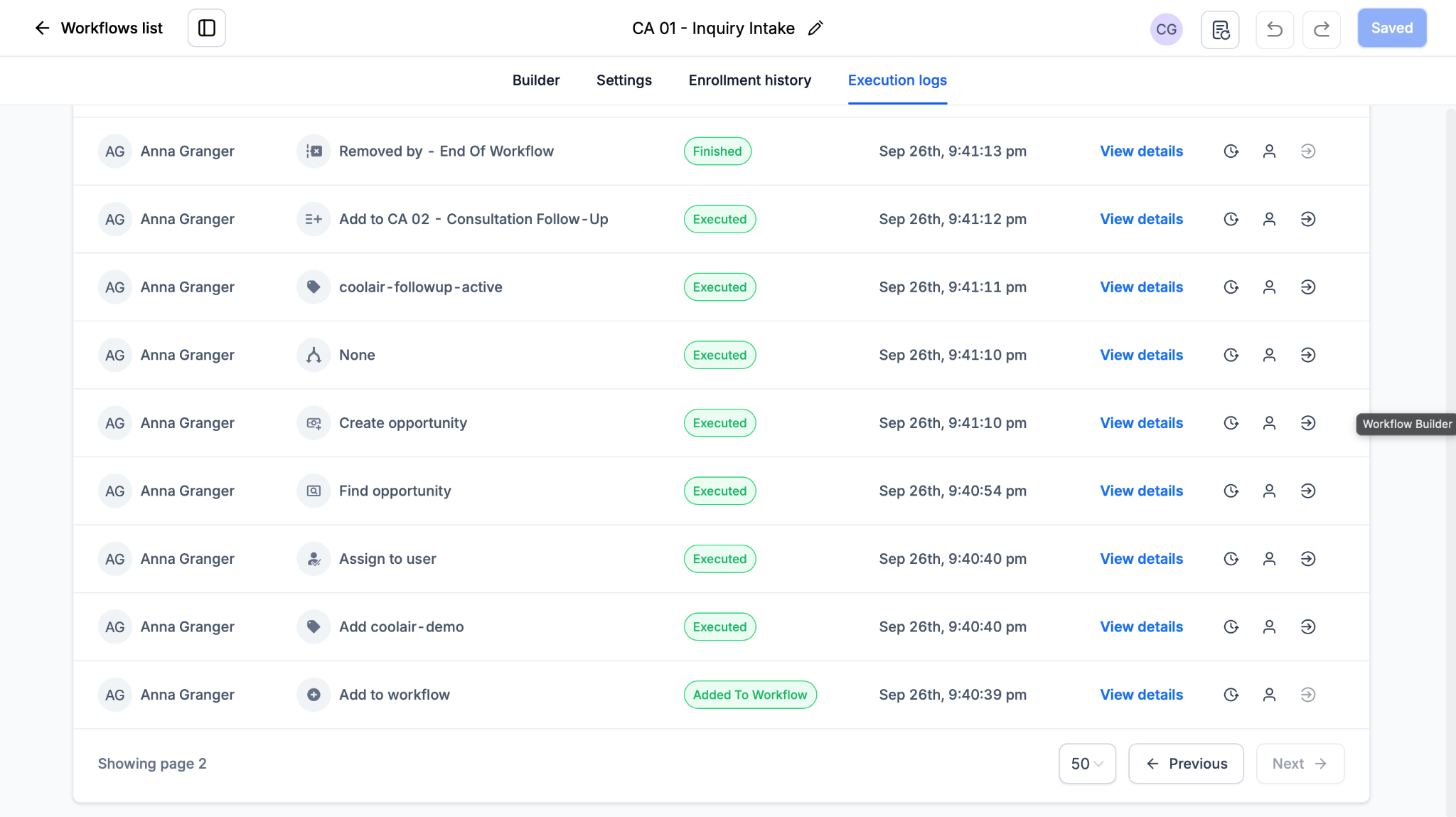The width and height of the screenshot is (1456, 817).
Task: Click the 'Sep 26th, 9:40:54 pm' timestamp
Action: [953, 491]
